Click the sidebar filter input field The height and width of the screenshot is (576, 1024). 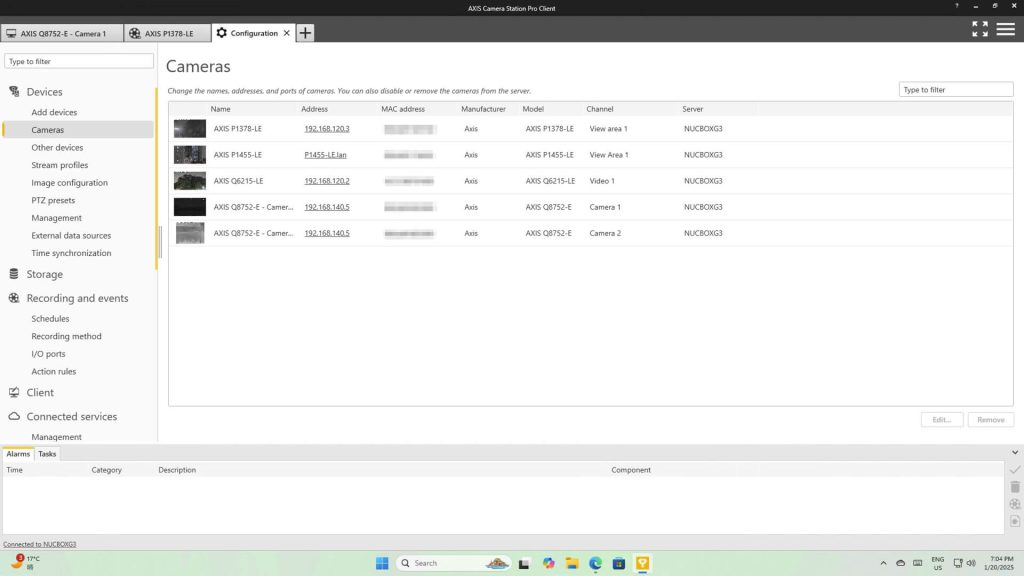(x=79, y=61)
